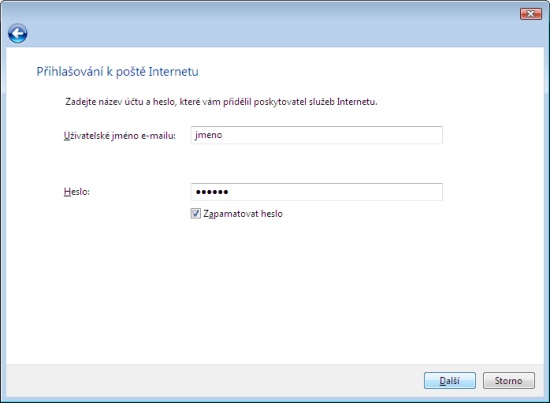Click the Heslo: field label
Image resolution: width=550 pixels, height=403 pixels.
pos(76,192)
